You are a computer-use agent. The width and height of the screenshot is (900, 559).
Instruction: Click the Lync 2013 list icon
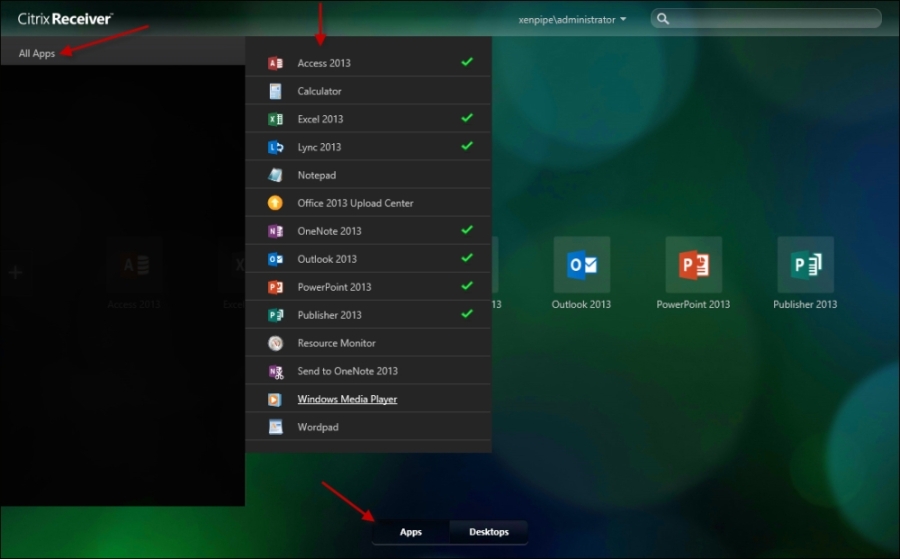(x=276, y=147)
